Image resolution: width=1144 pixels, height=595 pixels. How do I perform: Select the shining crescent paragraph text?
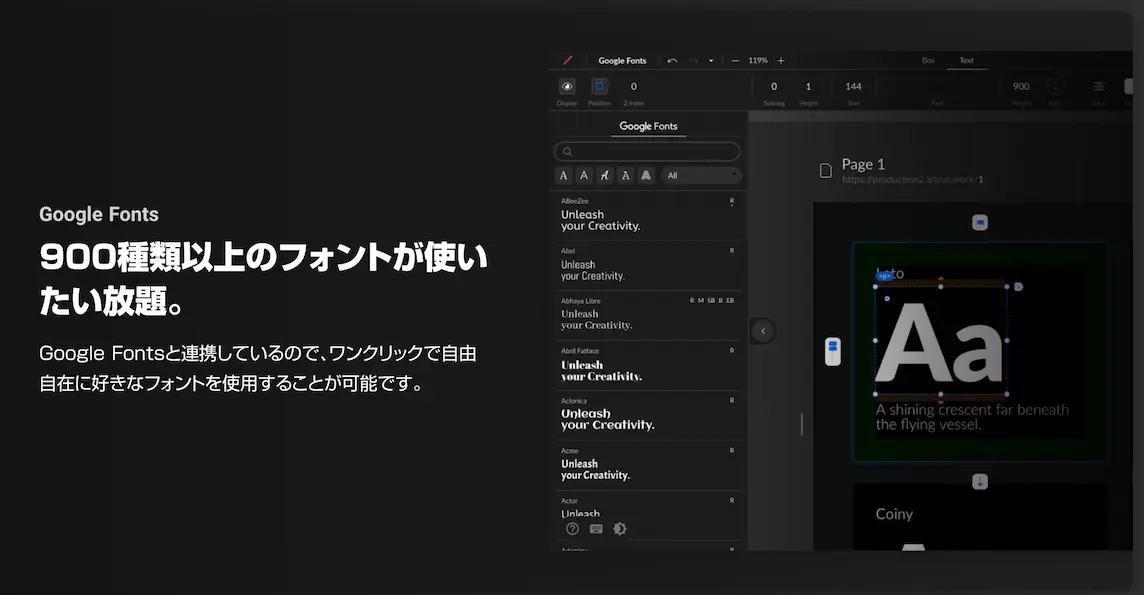coord(972,417)
